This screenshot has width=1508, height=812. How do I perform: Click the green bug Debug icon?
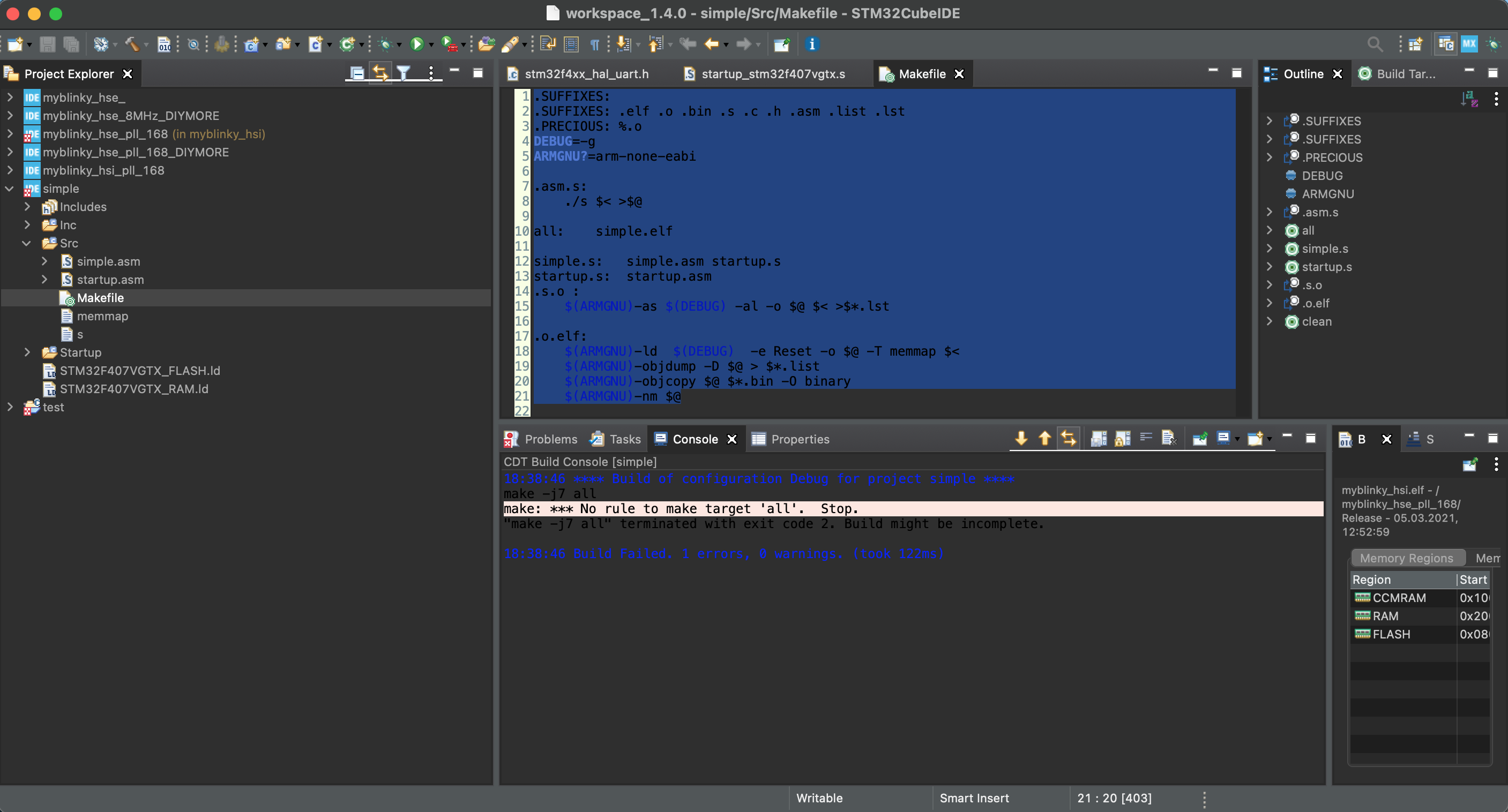[385, 44]
